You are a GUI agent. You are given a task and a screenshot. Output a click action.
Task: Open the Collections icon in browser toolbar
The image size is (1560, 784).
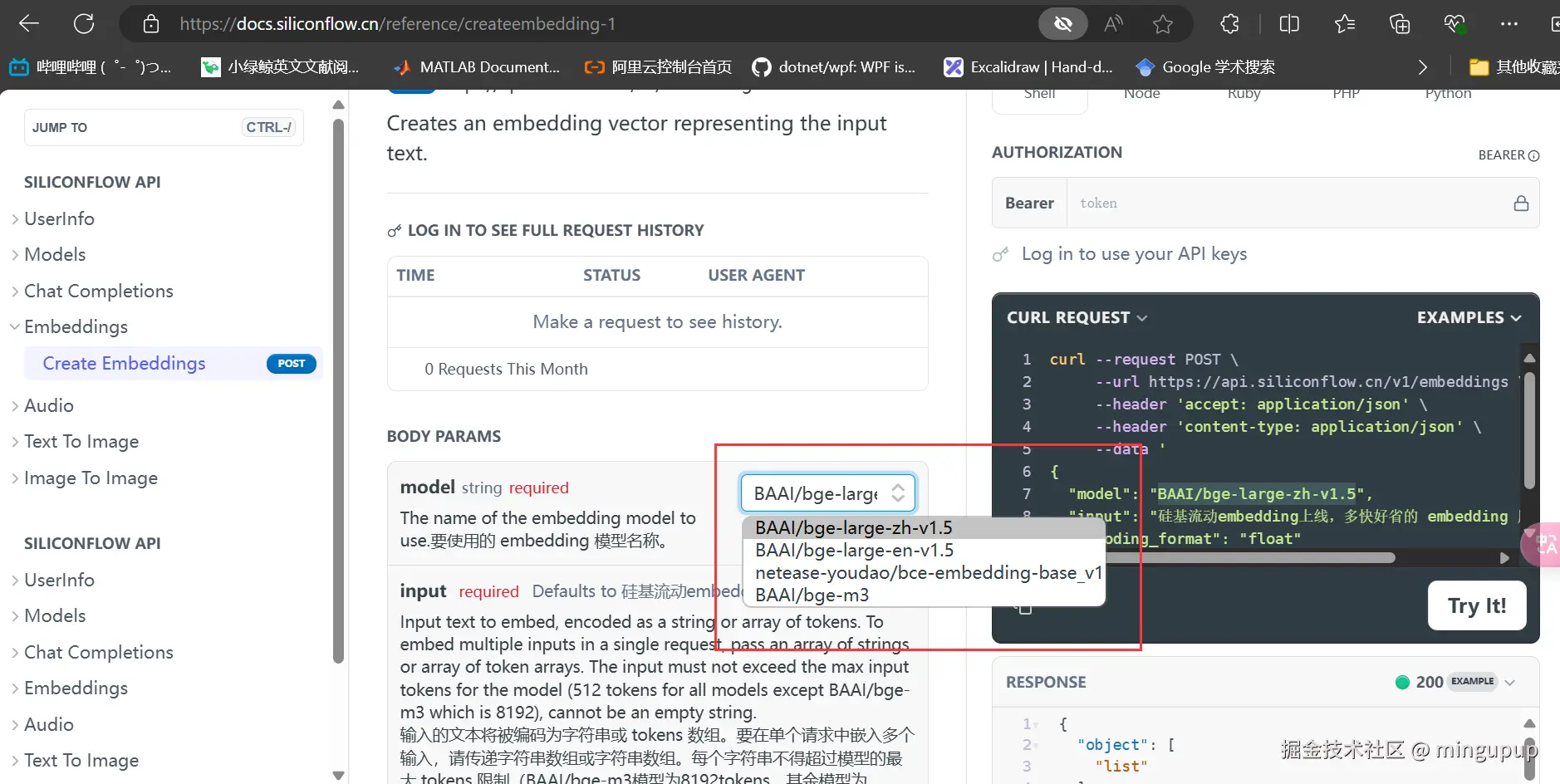click(x=1400, y=24)
